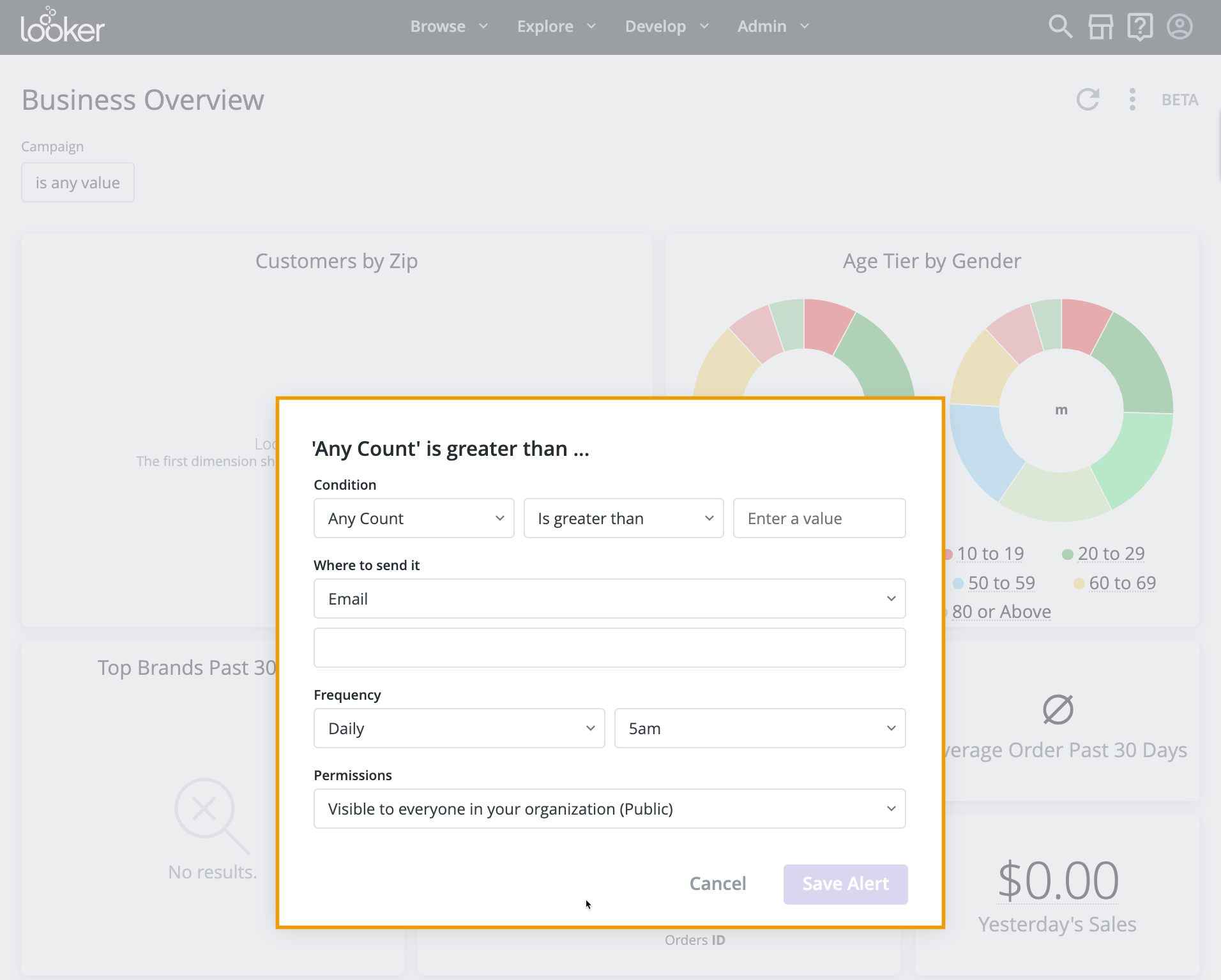The height and width of the screenshot is (980, 1221).
Task: Pick a different time from 5am dropdown
Action: (x=759, y=728)
